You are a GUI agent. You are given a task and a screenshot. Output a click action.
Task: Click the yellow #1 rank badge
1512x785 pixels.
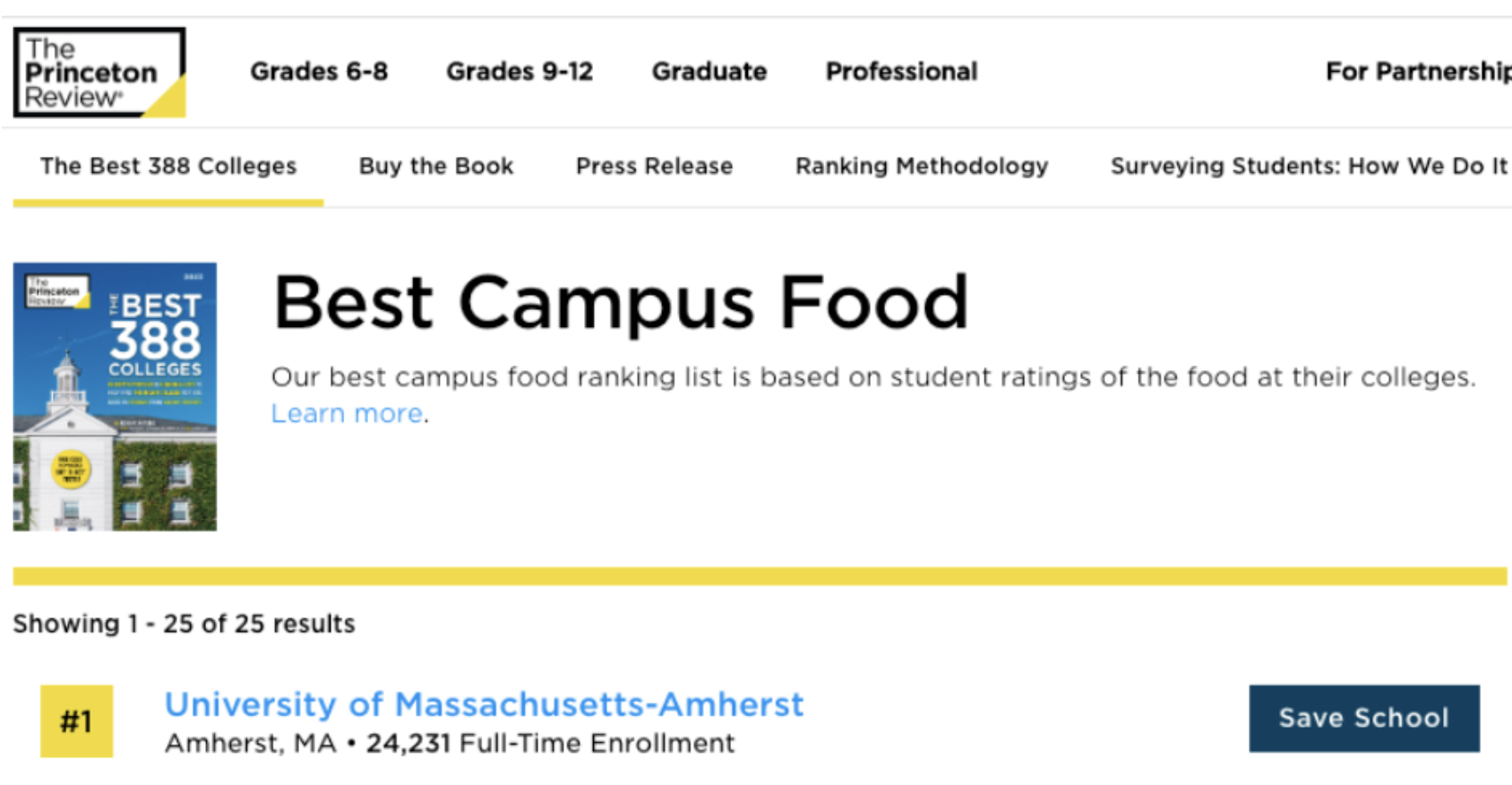pos(76,721)
